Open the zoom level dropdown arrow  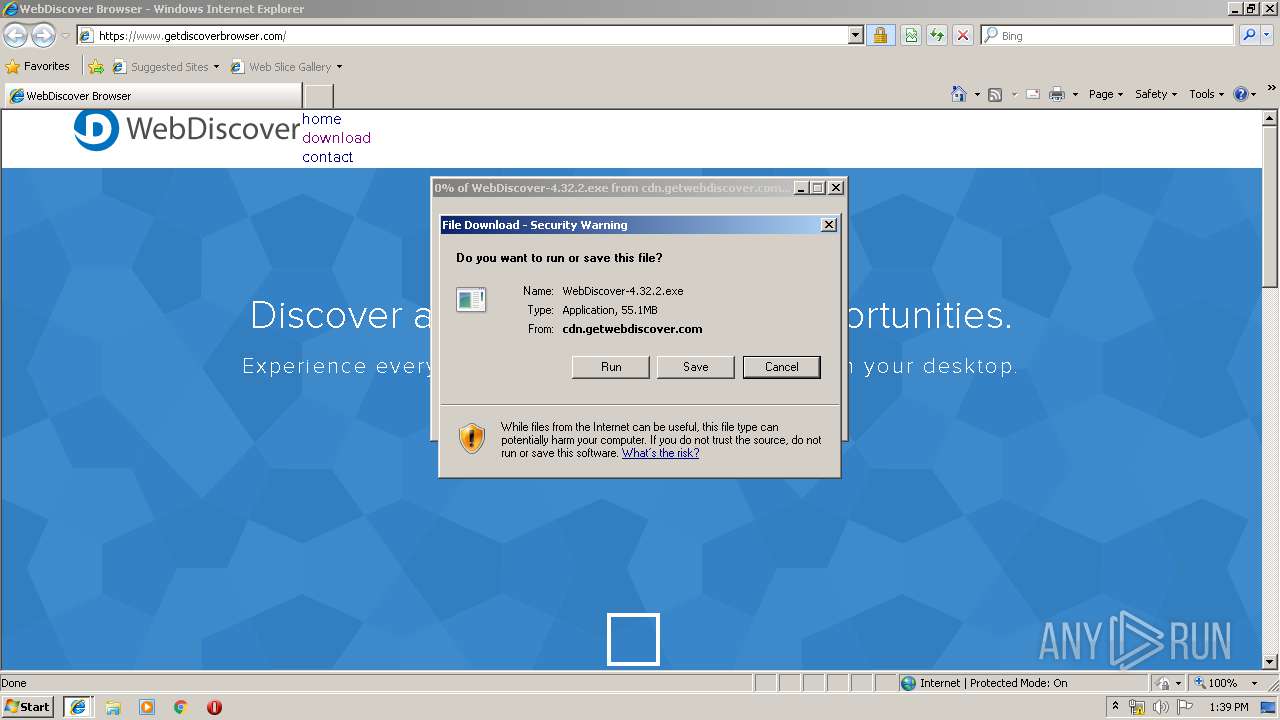(1254, 683)
